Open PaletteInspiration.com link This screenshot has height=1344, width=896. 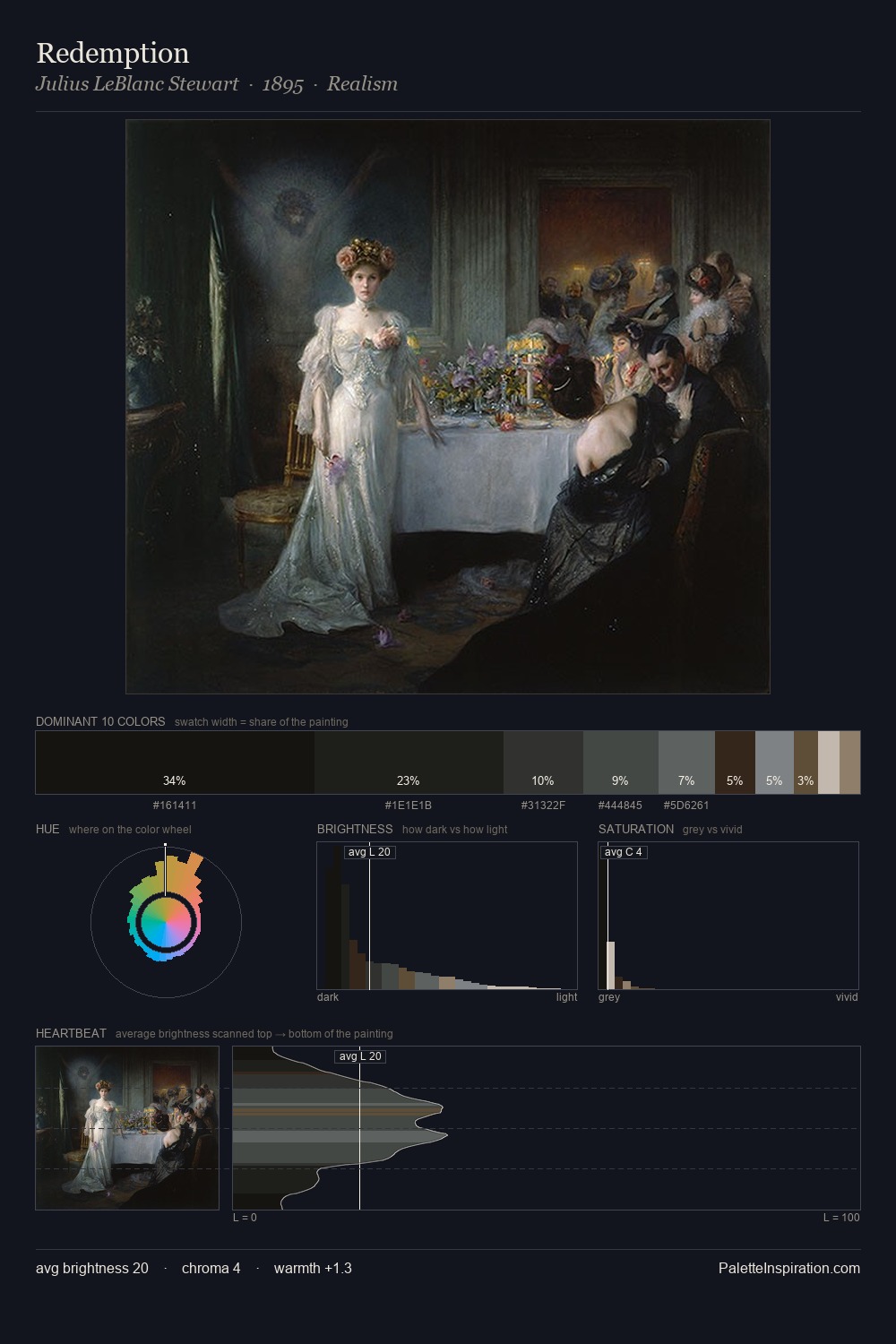[789, 1268]
